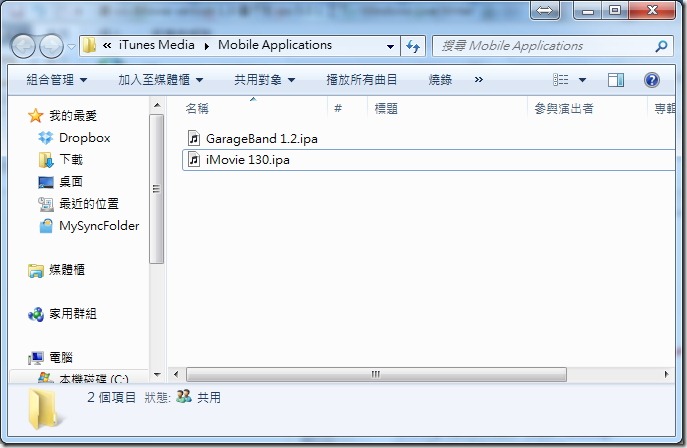Click the iMovie 130.ipa music file icon
Image resolution: width=687 pixels, height=448 pixels.
coord(194,159)
